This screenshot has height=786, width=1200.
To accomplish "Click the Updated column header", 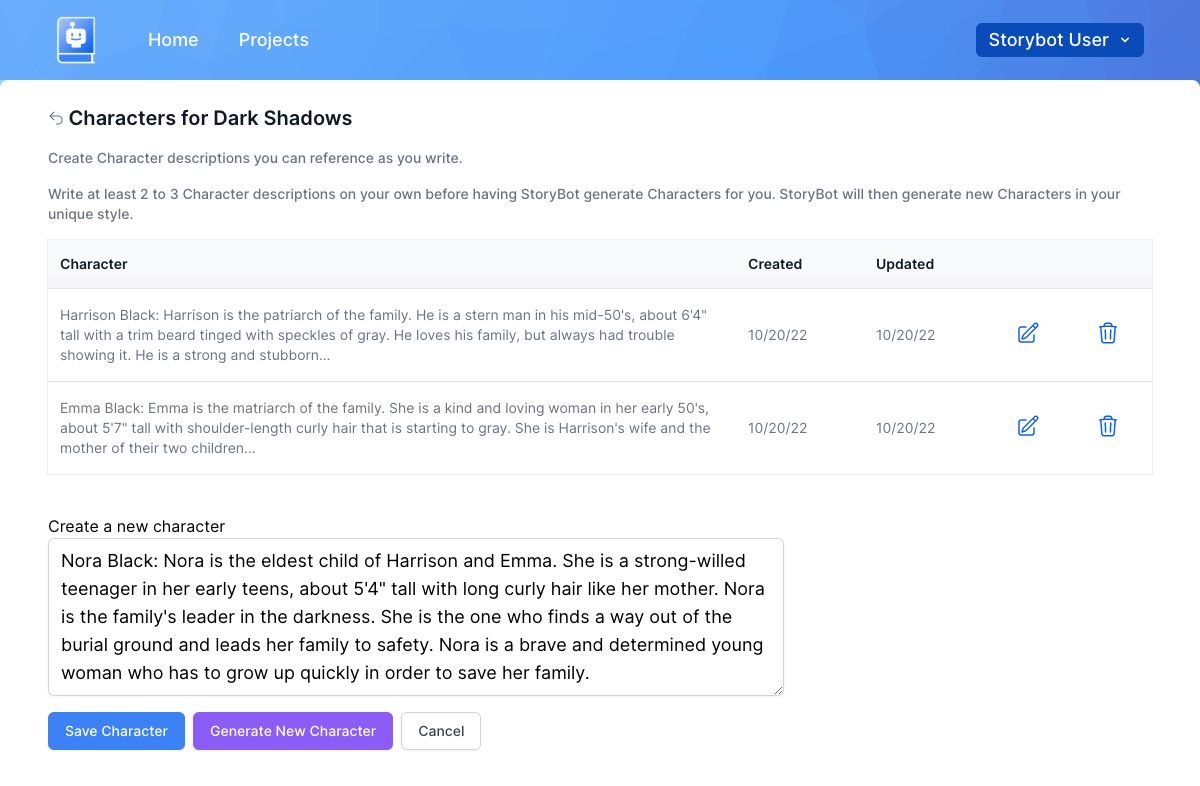I will pyautogui.click(x=905, y=264).
